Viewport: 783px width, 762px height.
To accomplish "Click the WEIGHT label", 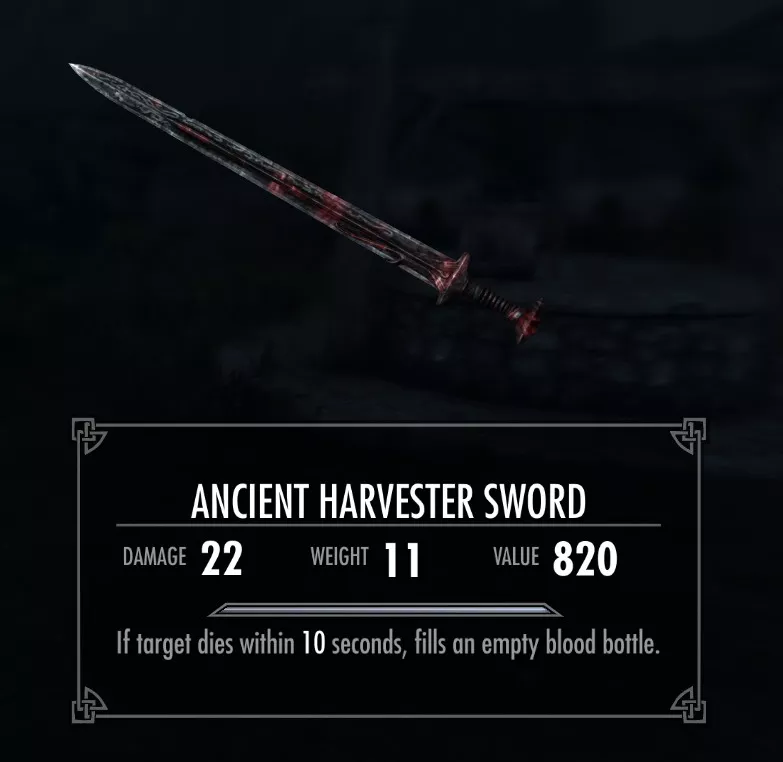I will [x=339, y=556].
